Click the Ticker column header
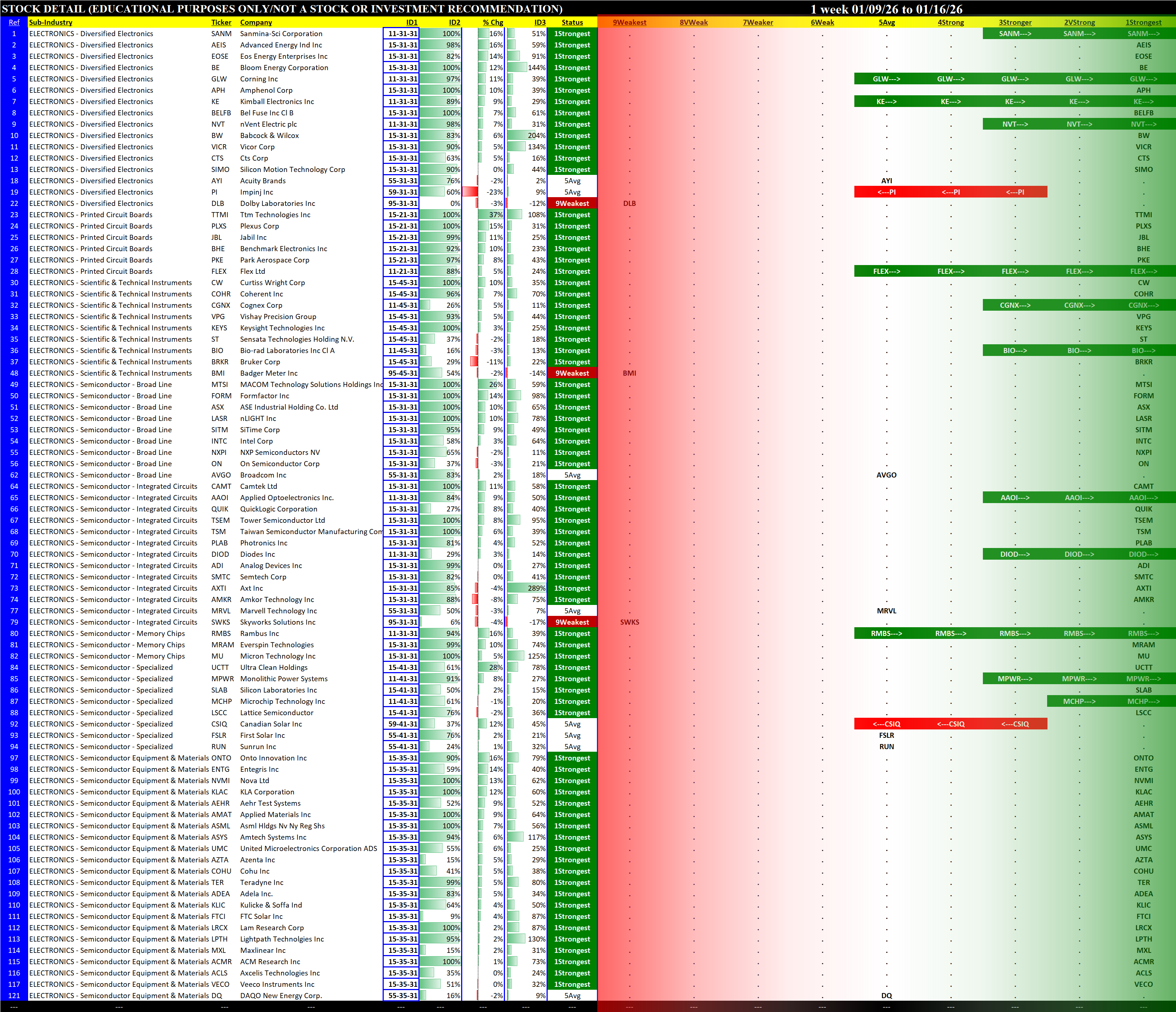The width and height of the screenshot is (1176, 1012). click(x=221, y=22)
